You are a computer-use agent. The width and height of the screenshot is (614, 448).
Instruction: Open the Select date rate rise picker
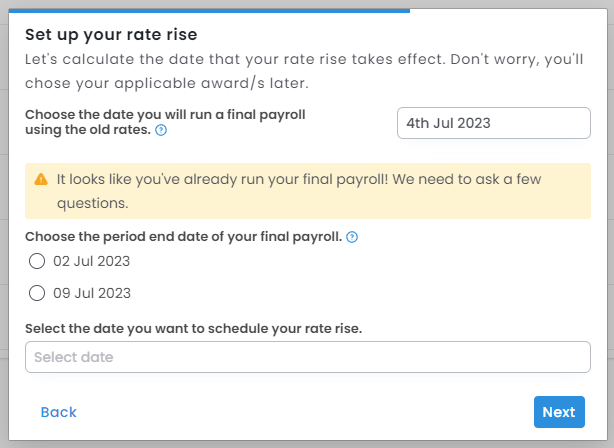coord(307,357)
